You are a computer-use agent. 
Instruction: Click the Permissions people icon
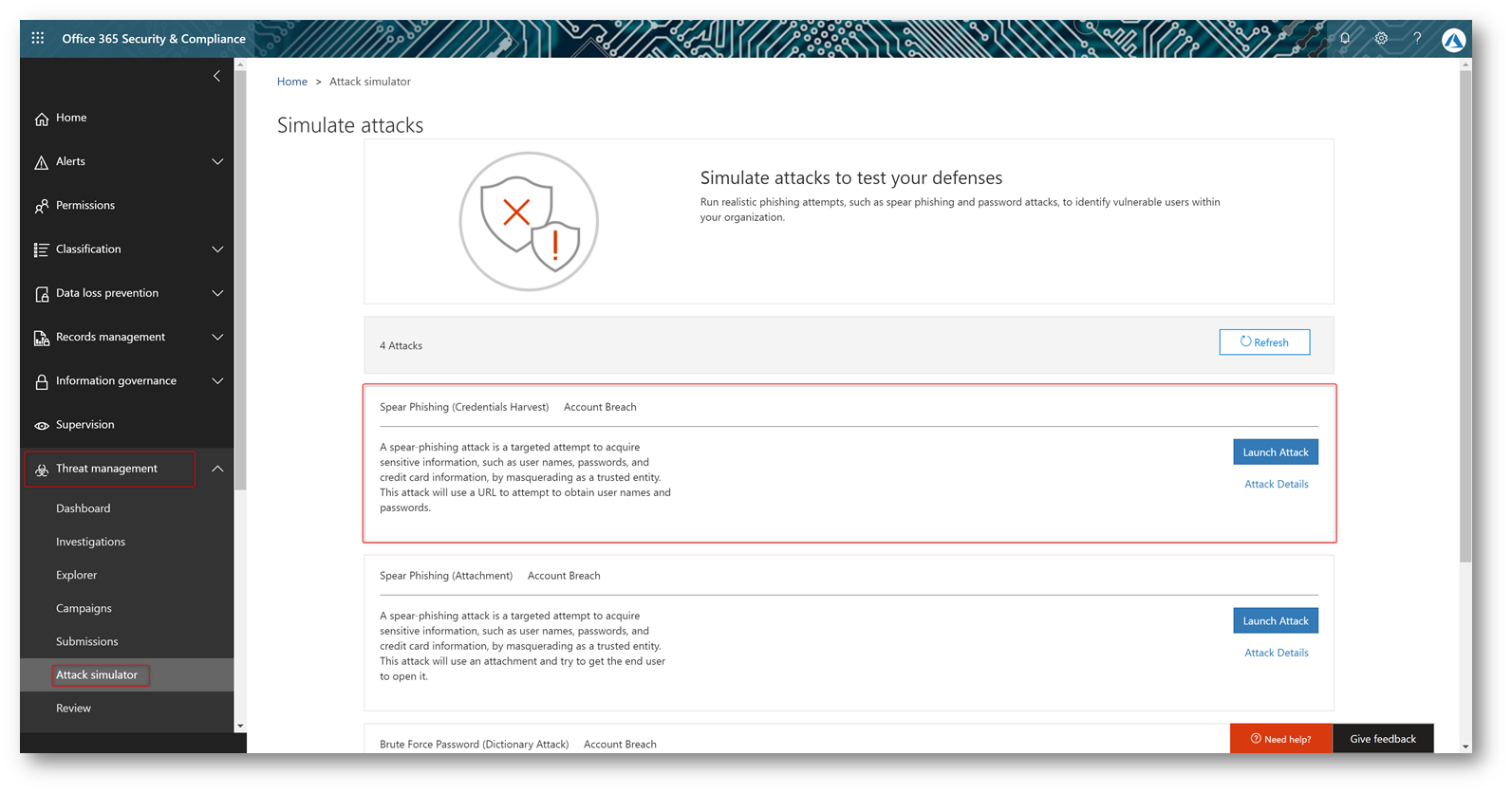click(x=42, y=206)
